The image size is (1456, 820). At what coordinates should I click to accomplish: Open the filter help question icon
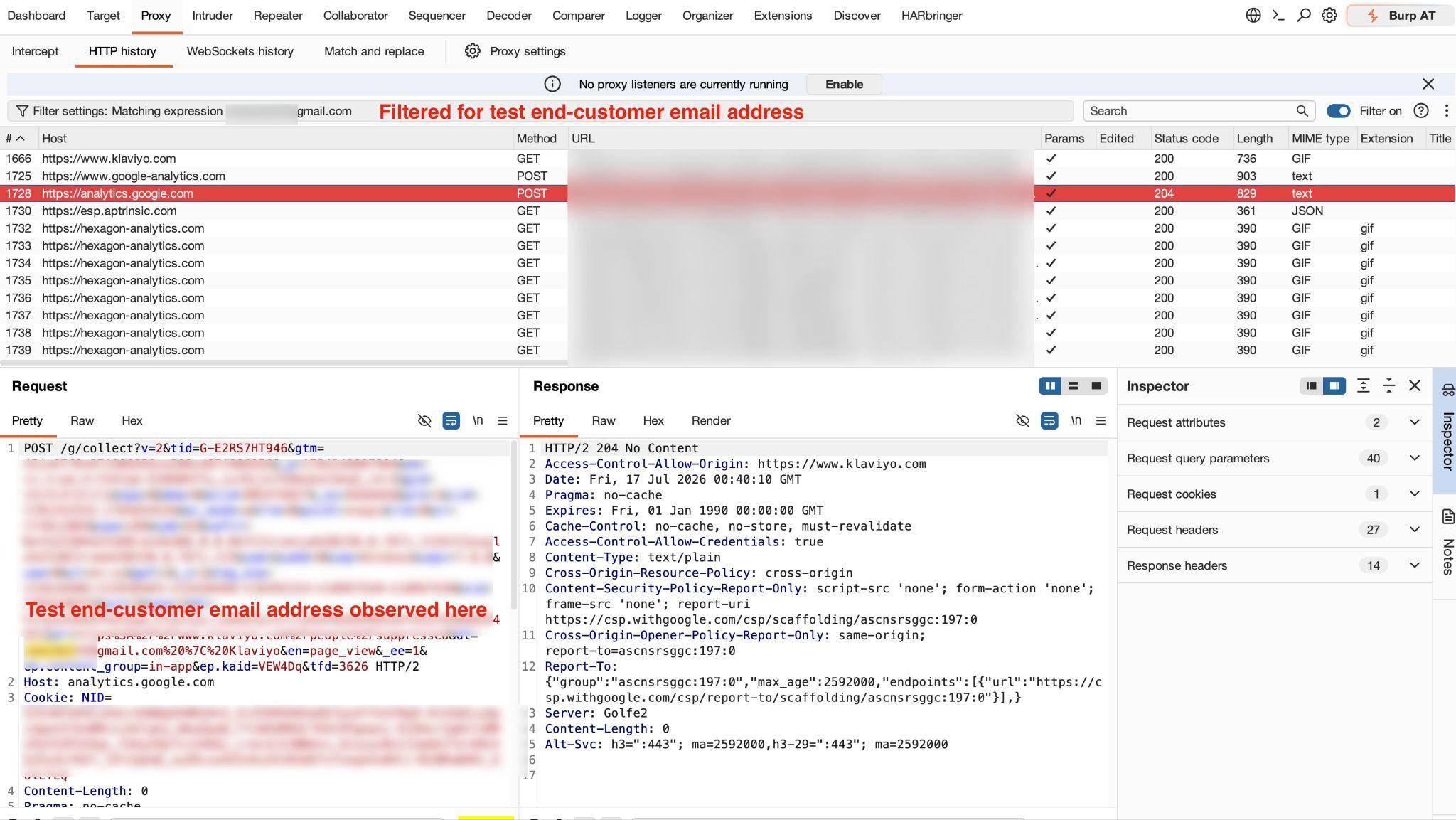point(1421,111)
